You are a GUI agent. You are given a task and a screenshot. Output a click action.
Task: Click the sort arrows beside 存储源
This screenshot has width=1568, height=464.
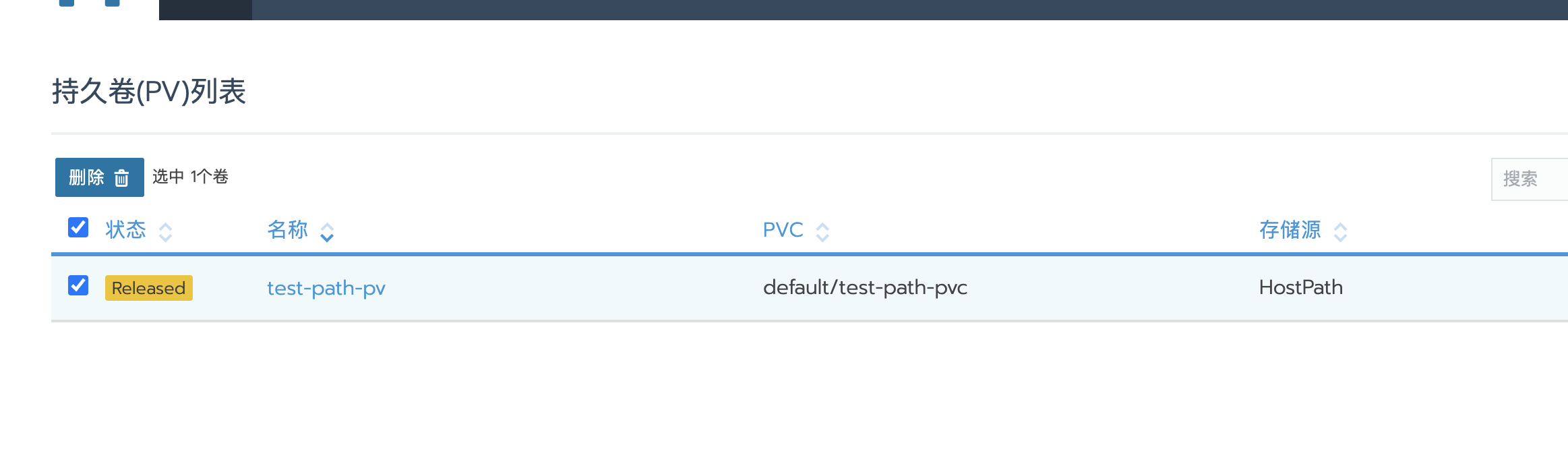(x=1340, y=232)
